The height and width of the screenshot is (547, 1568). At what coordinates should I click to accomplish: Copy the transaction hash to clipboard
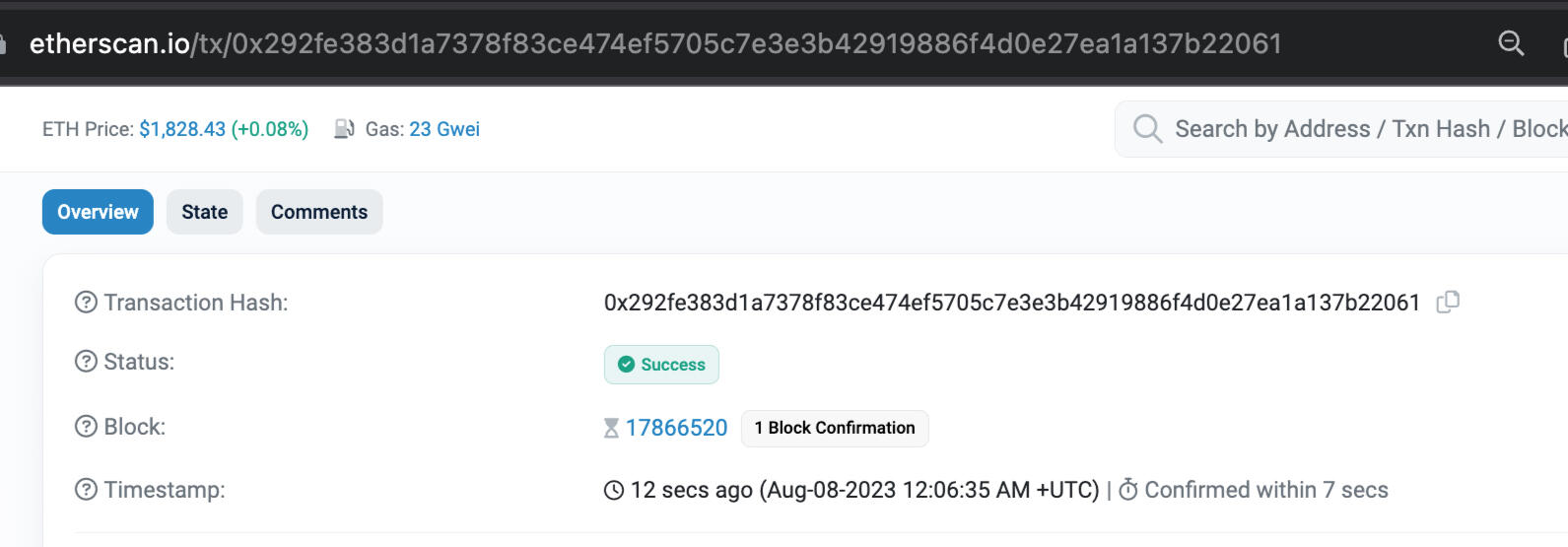click(1448, 303)
